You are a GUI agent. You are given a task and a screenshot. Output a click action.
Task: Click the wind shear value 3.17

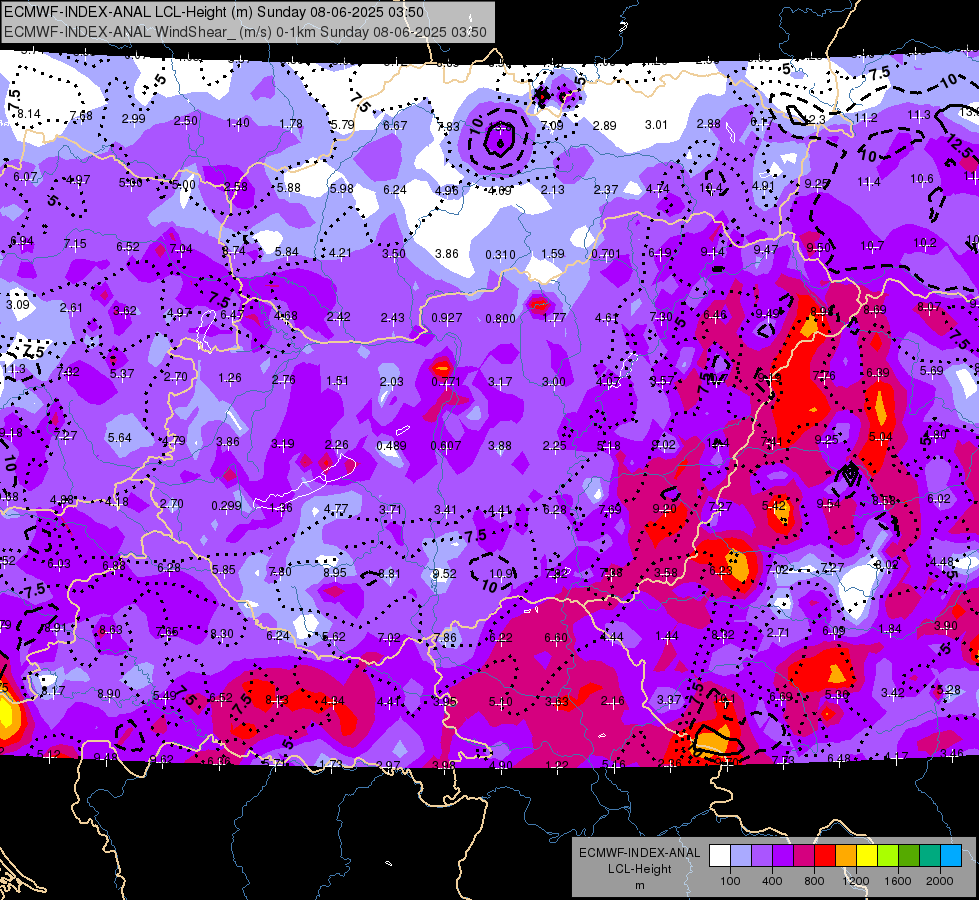500,382
